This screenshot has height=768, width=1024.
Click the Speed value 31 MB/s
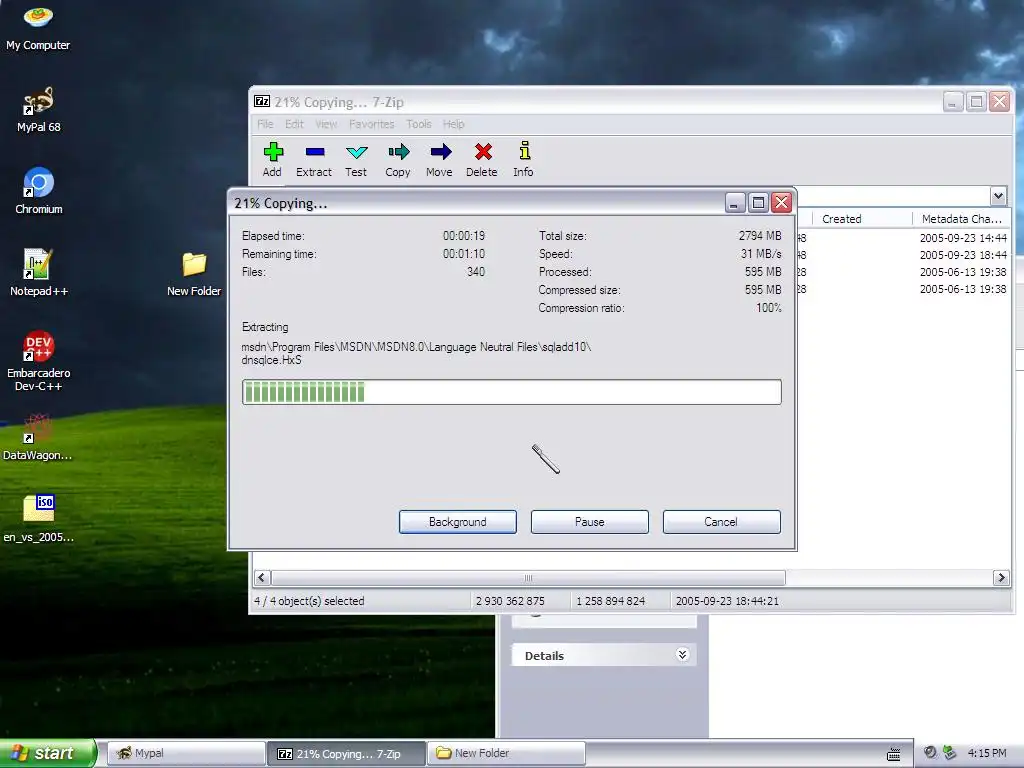tap(761, 253)
